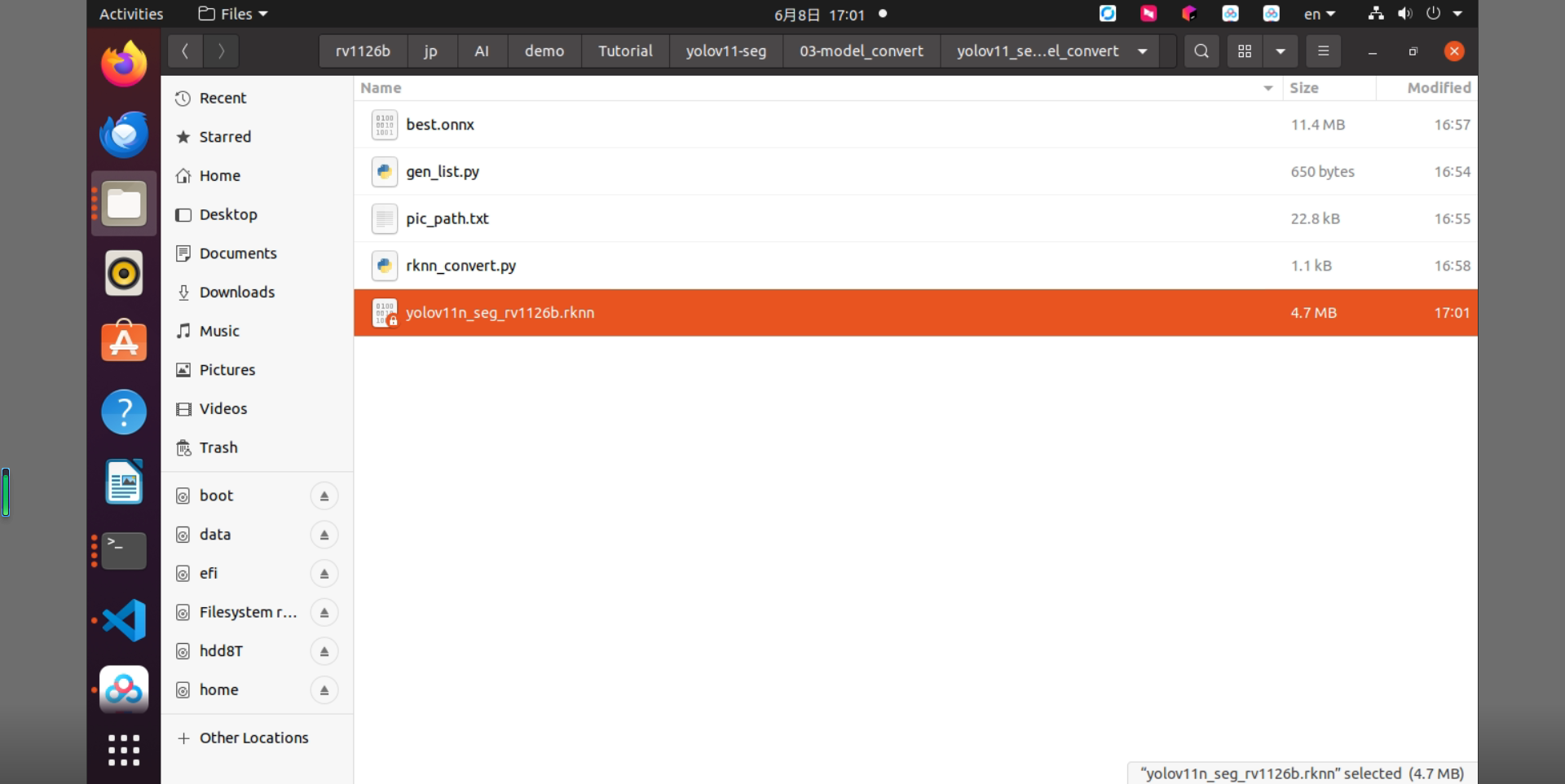Jump to the 03-model_convert breadcrumb
Screen dimensions: 1565x784
click(x=862, y=51)
